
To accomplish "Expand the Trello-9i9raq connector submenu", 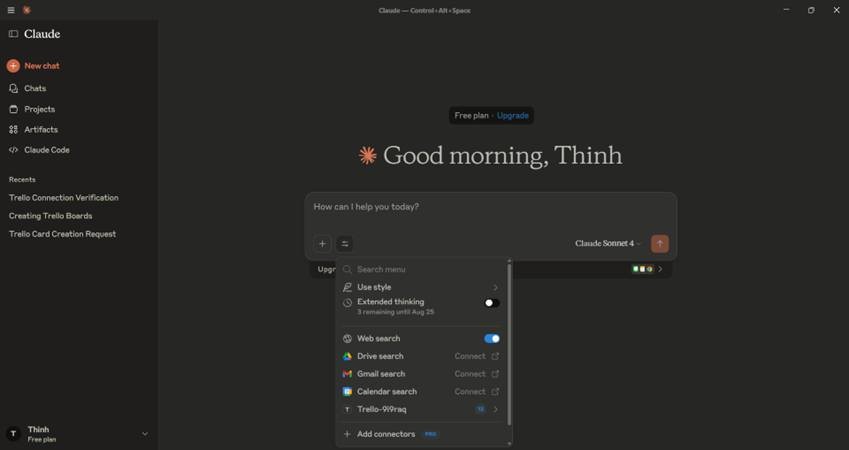I will [x=495, y=409].
